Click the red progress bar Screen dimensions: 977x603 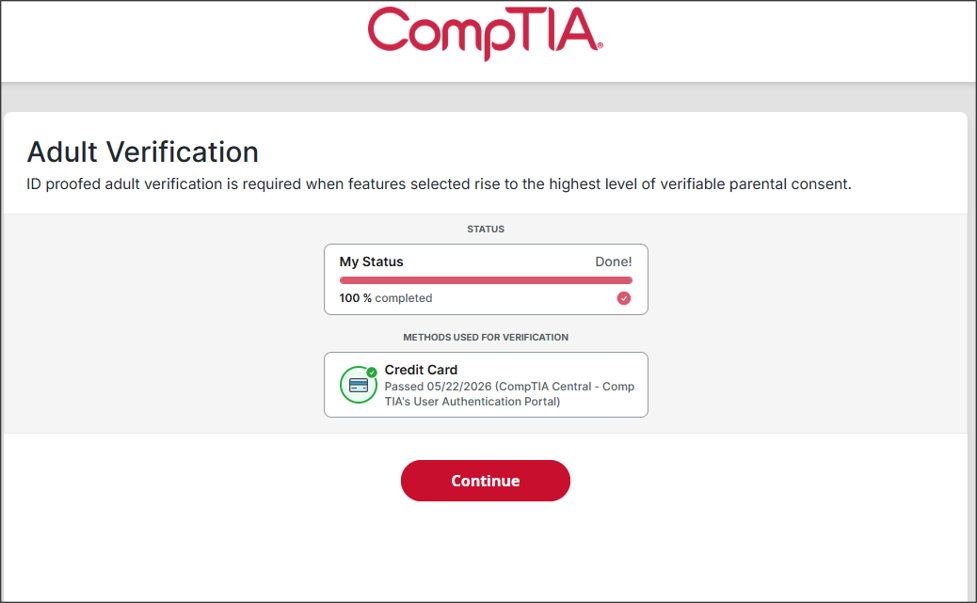[486, 280]
